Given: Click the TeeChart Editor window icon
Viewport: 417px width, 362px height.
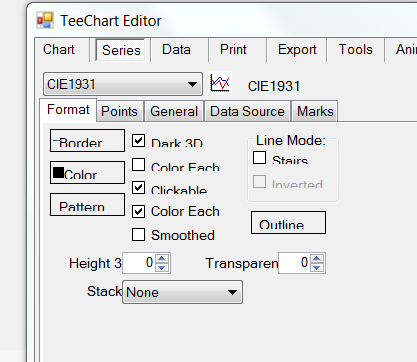Looking at the screenshot, I should pos(45,20).
